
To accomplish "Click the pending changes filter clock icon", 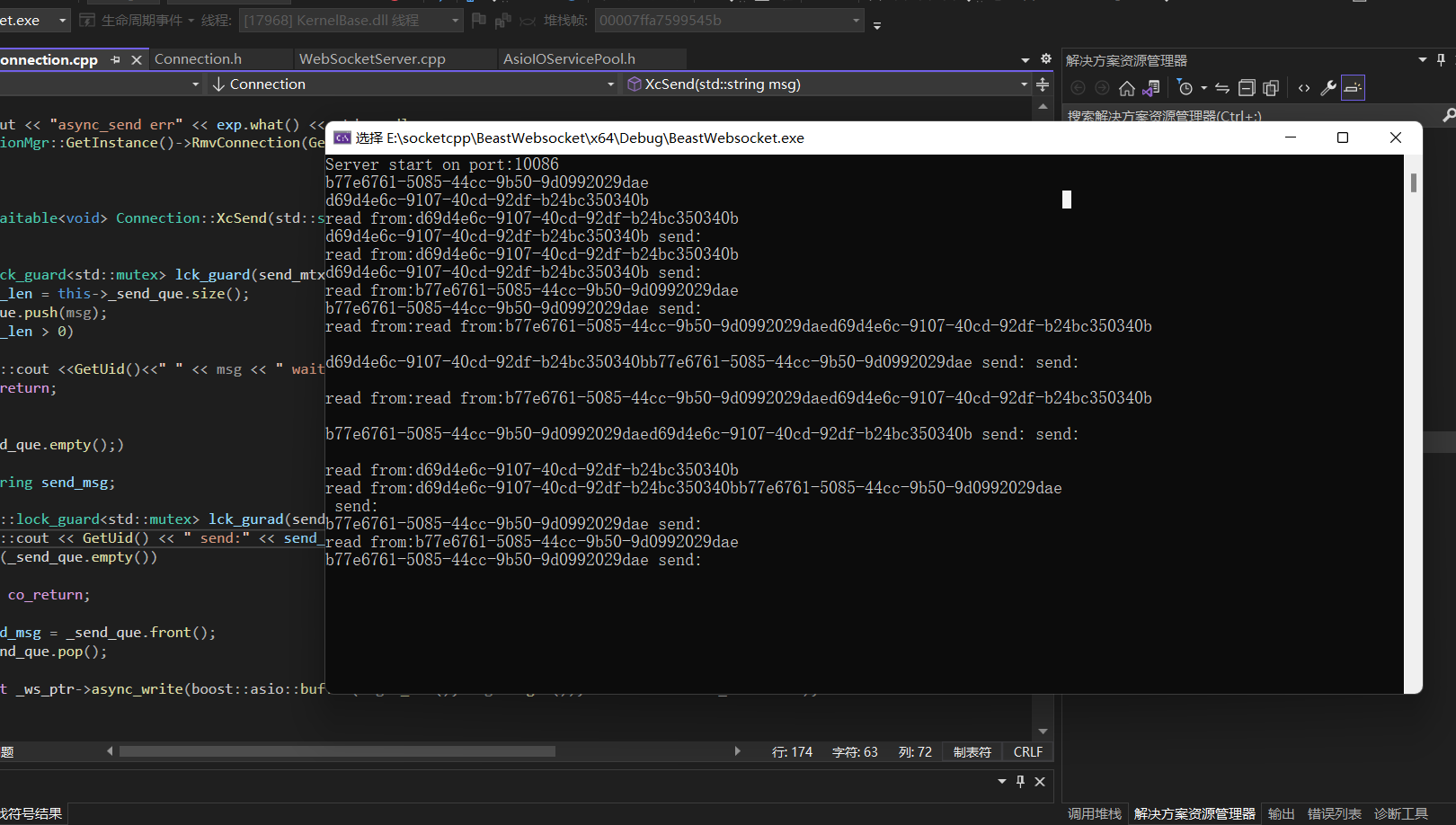I will [1185, 88].
